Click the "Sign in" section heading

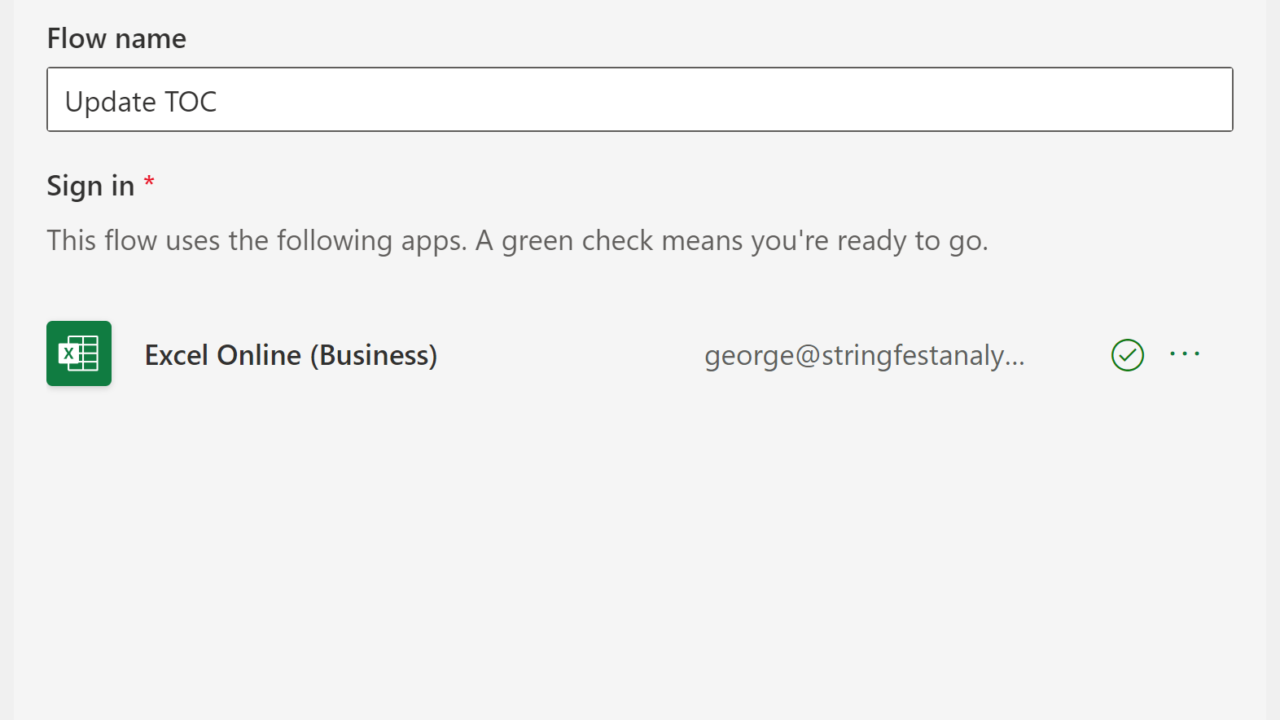click(90, 186)
